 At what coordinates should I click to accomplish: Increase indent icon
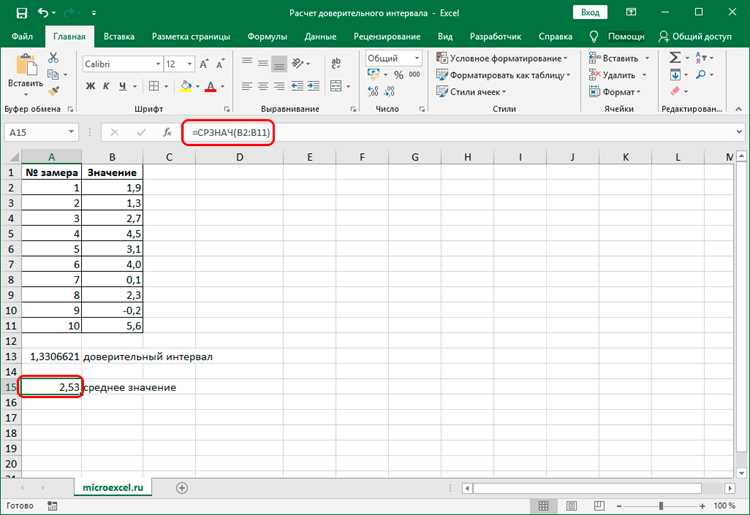(x=313, y=86)
